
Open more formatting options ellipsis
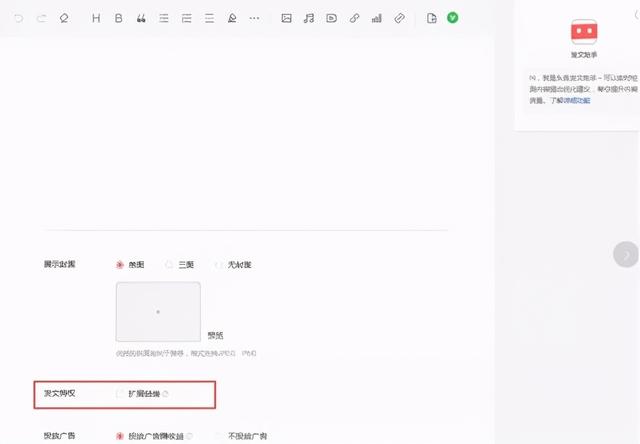pyautogui.click(x=254, y=18)
